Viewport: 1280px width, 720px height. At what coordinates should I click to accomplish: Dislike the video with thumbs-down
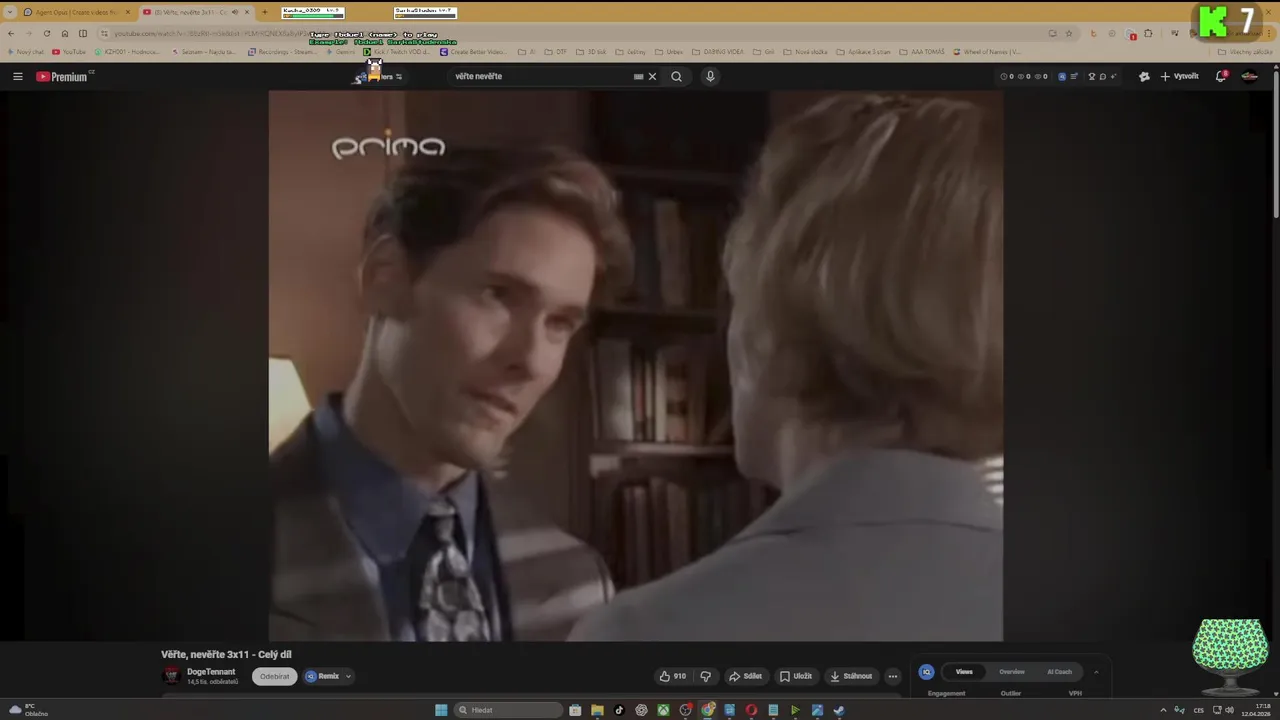(x=705, y=676)
